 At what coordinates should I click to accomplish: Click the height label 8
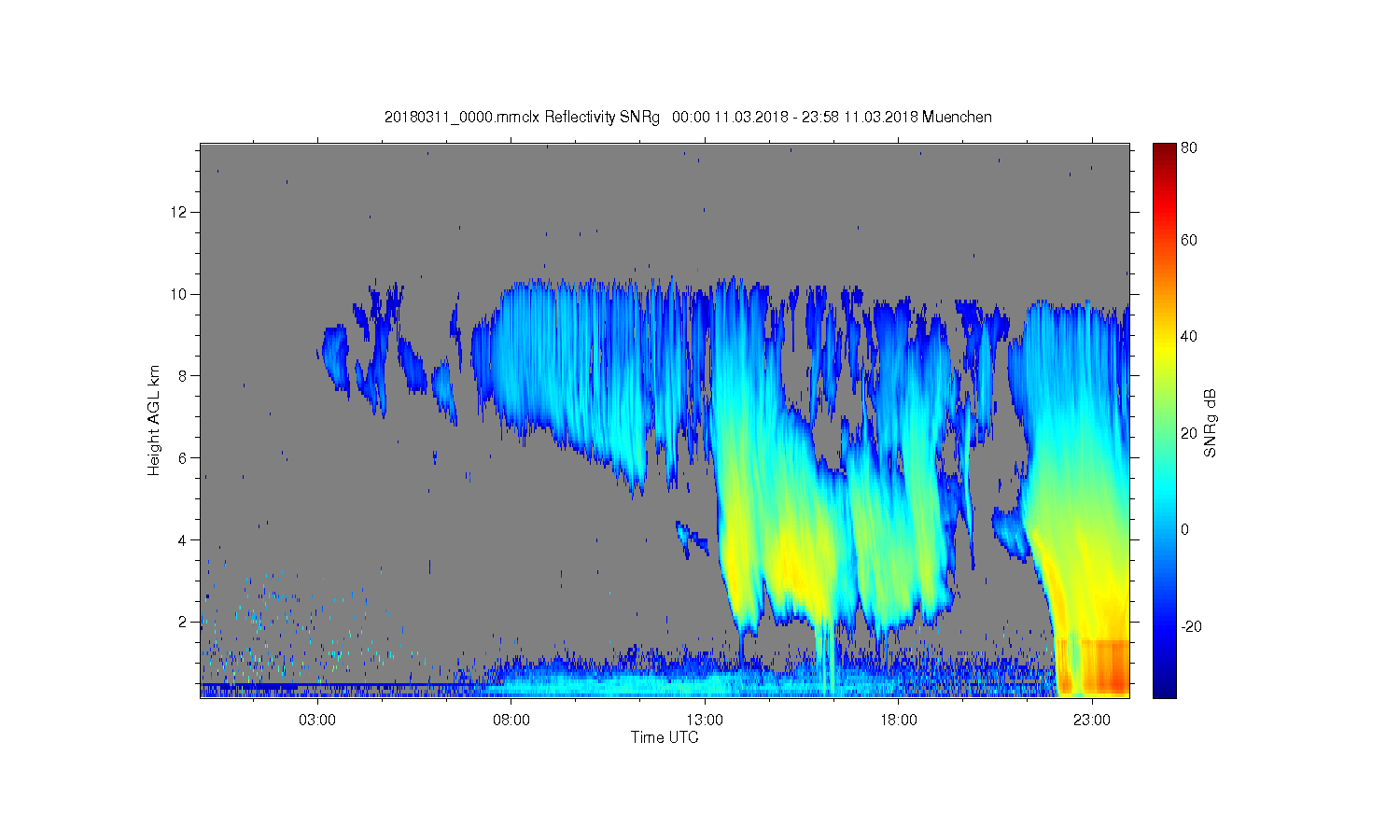[183, 376]
